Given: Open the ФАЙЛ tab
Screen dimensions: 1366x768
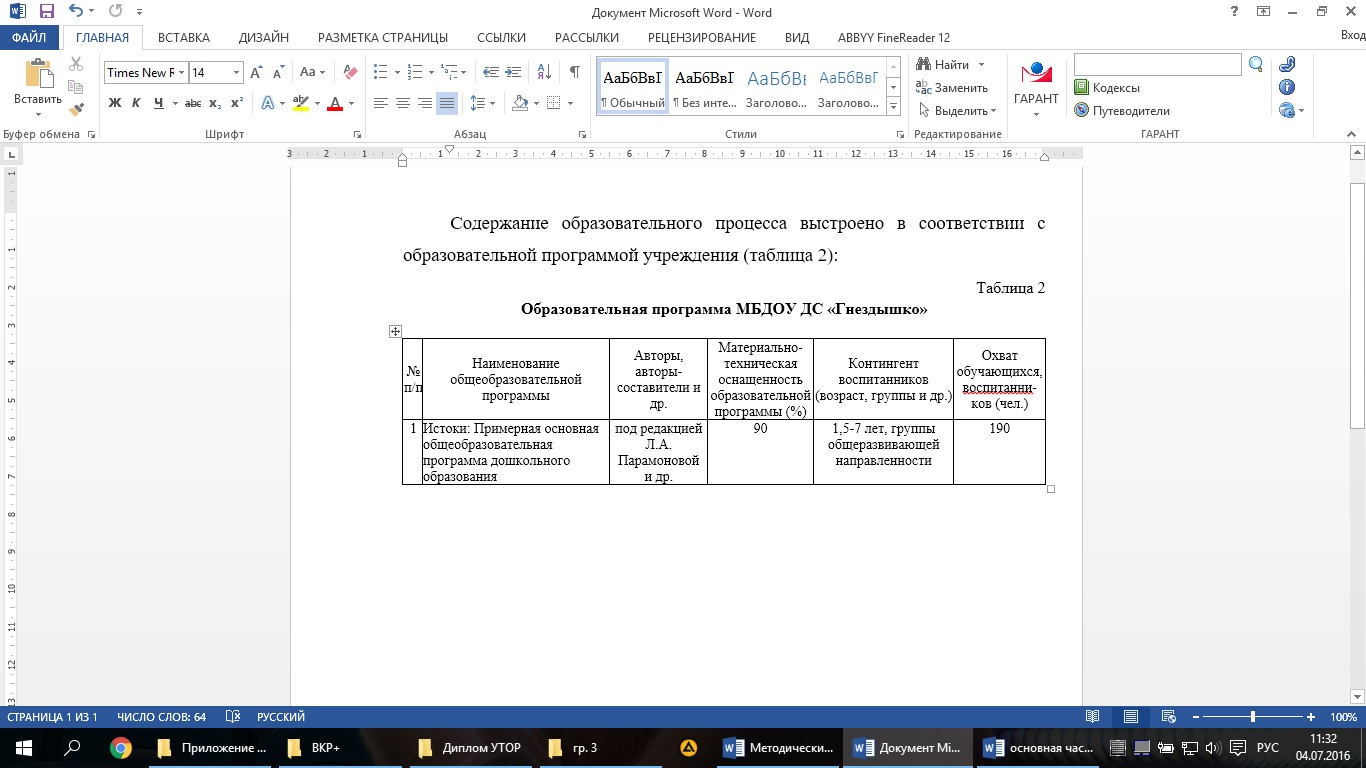Looking at the screenshot, I should [30, 37].
